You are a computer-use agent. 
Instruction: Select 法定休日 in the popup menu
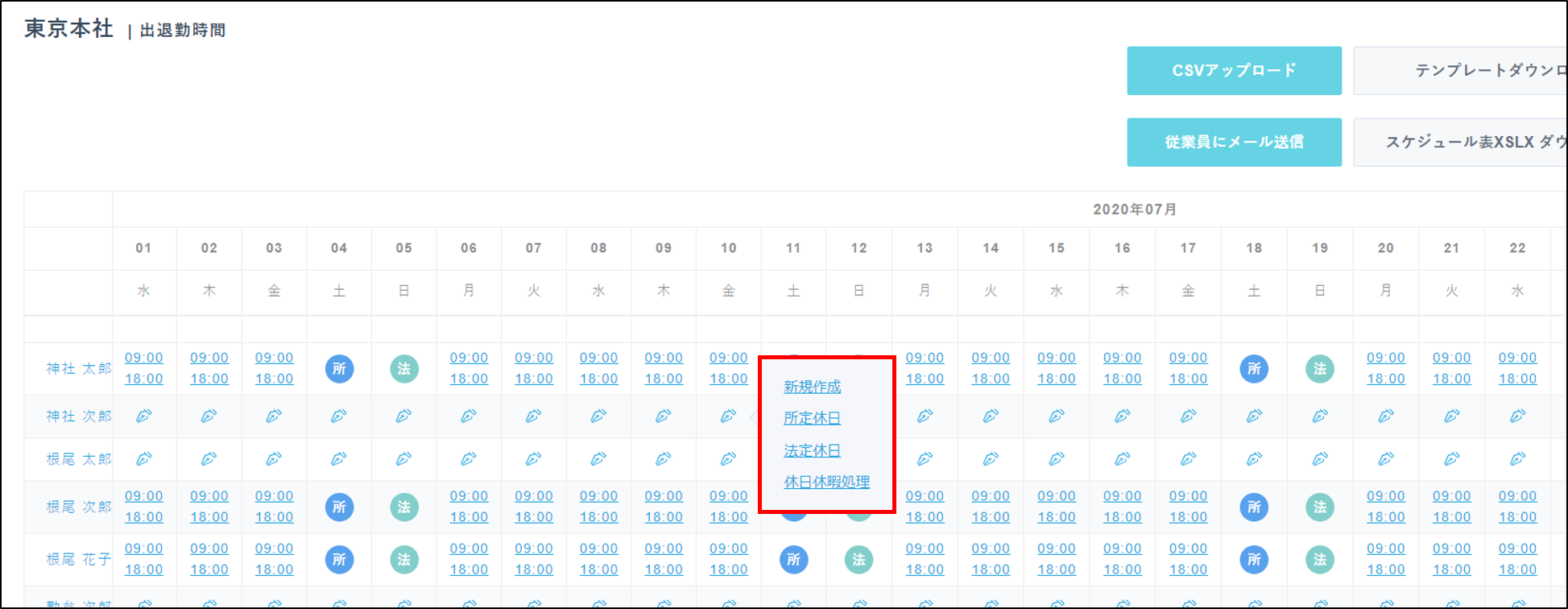(812, 450)
